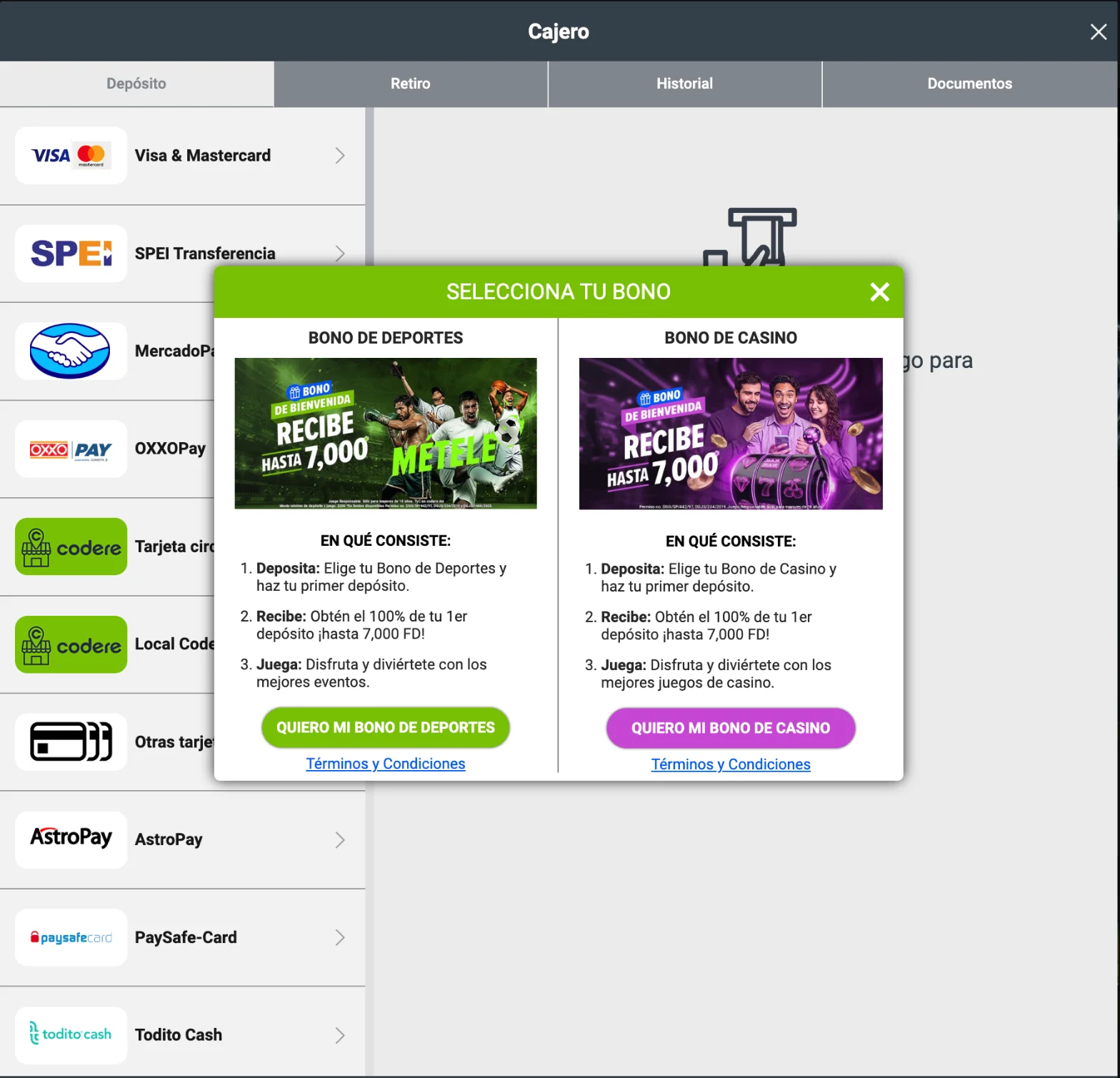
Task: Click the OXXO Pay logo icon
Action: click(x=71, y=449)
